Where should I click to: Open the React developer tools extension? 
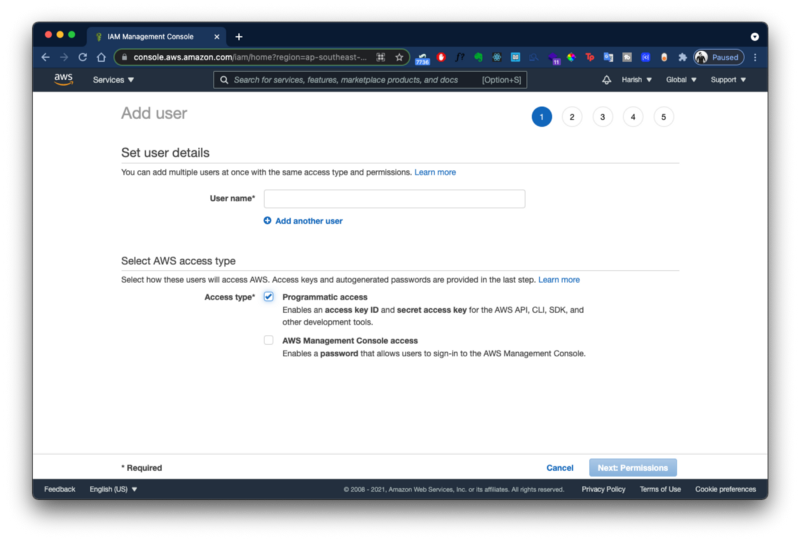496,57
